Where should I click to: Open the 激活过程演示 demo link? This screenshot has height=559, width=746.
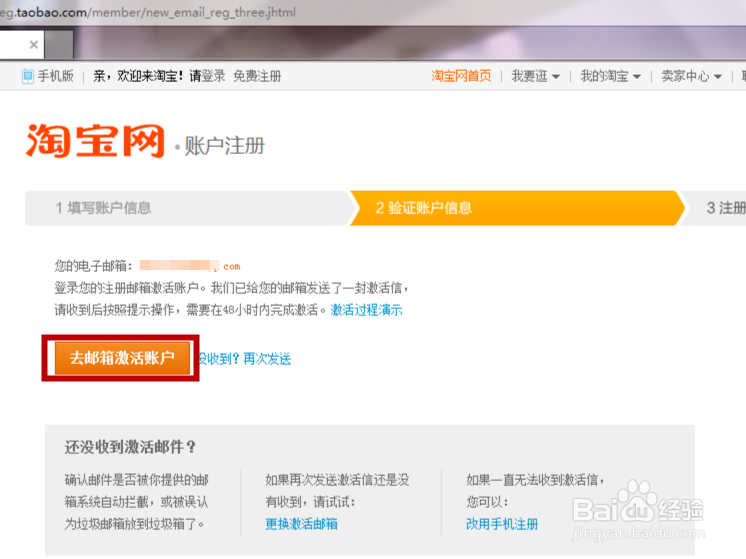coord(366,310)
